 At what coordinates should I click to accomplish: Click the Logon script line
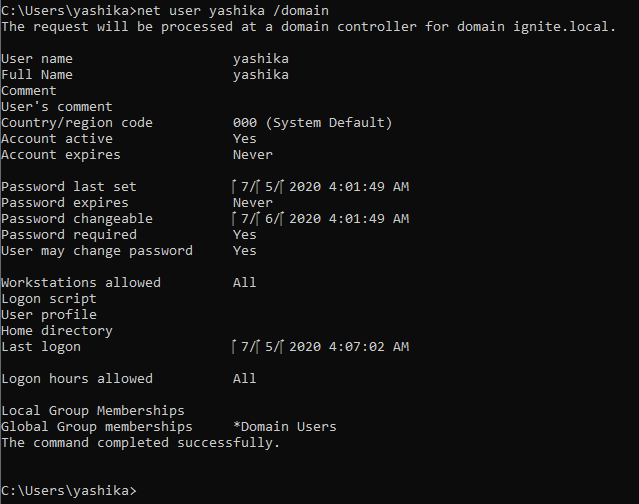pyautogui.click(x=49, y=299)
